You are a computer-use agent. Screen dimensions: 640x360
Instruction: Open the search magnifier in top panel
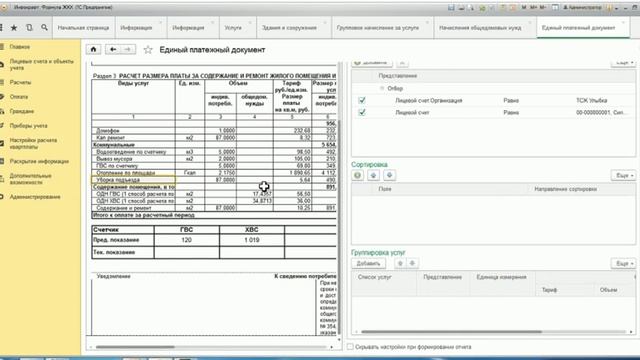(x=44, y=28)
